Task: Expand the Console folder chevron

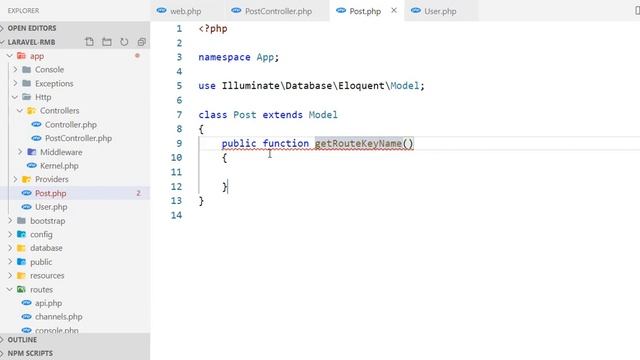Action: click(x=15, y=69)
